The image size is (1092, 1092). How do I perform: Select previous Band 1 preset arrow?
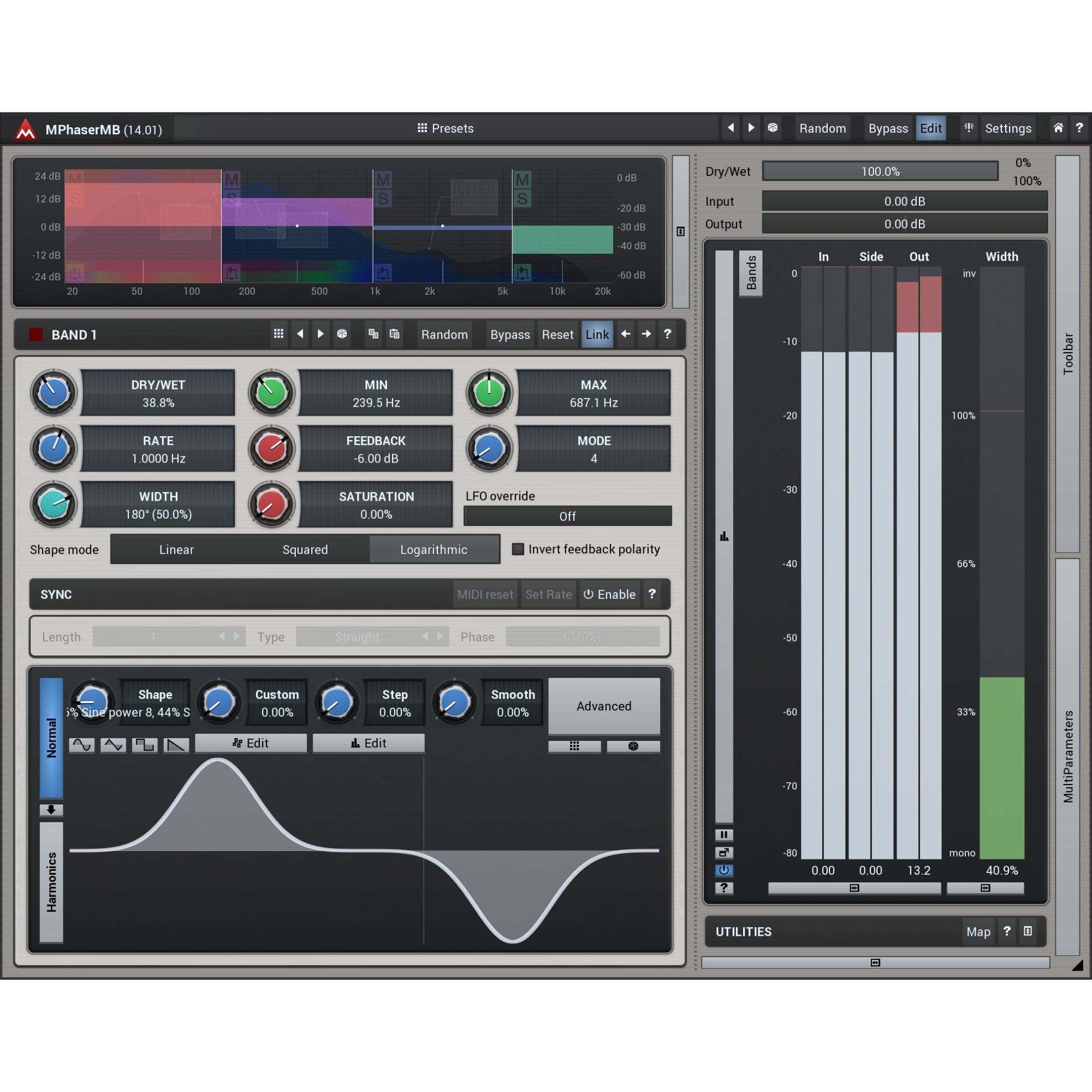click(300, 334)
